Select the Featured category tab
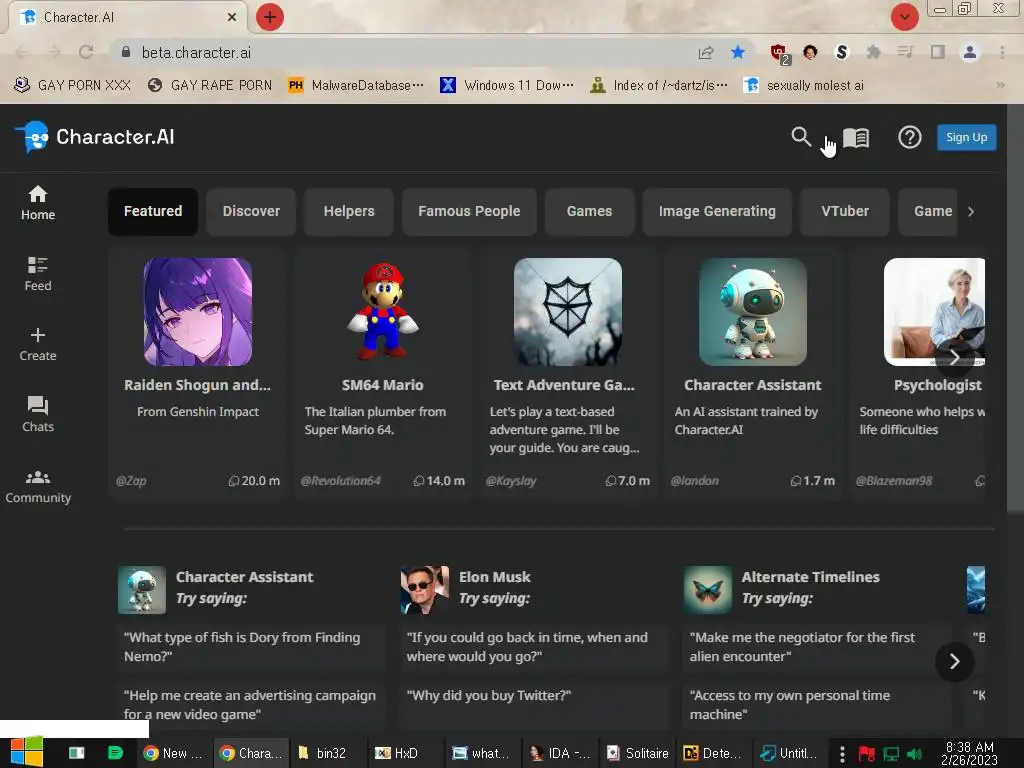The image size is (1024, 768). [153, 212]
